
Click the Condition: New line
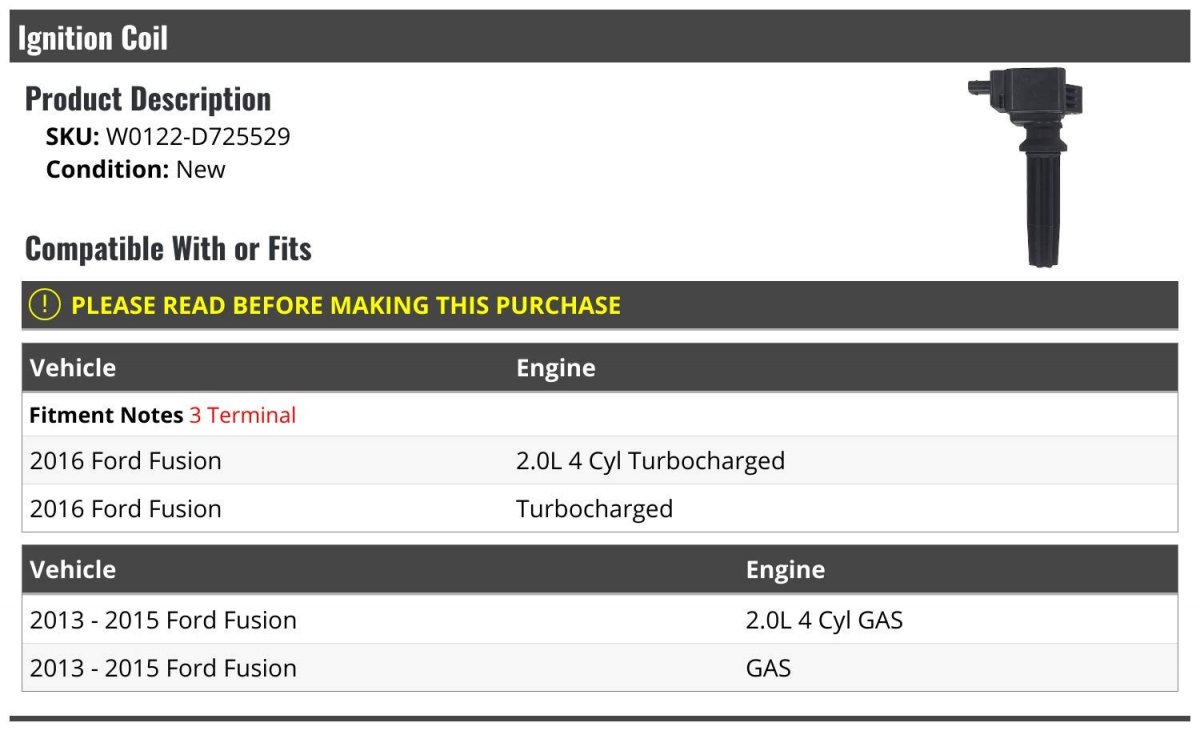coord(136,169)
